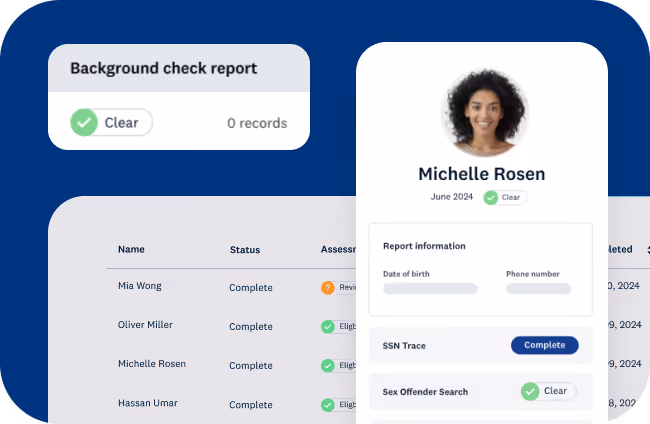This screenshot has height=424, width=650.
Task: Click the 'June 2024' date text
Action: [451, 197]
